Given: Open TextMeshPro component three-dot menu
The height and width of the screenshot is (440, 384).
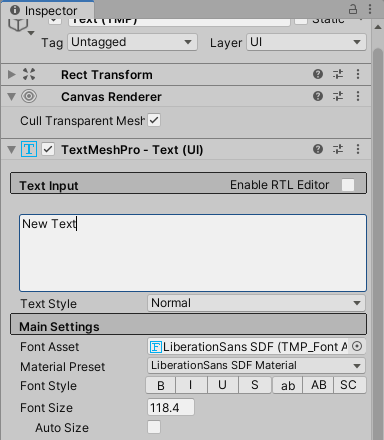Looking at the screenshot, I should tap(358, 149).
